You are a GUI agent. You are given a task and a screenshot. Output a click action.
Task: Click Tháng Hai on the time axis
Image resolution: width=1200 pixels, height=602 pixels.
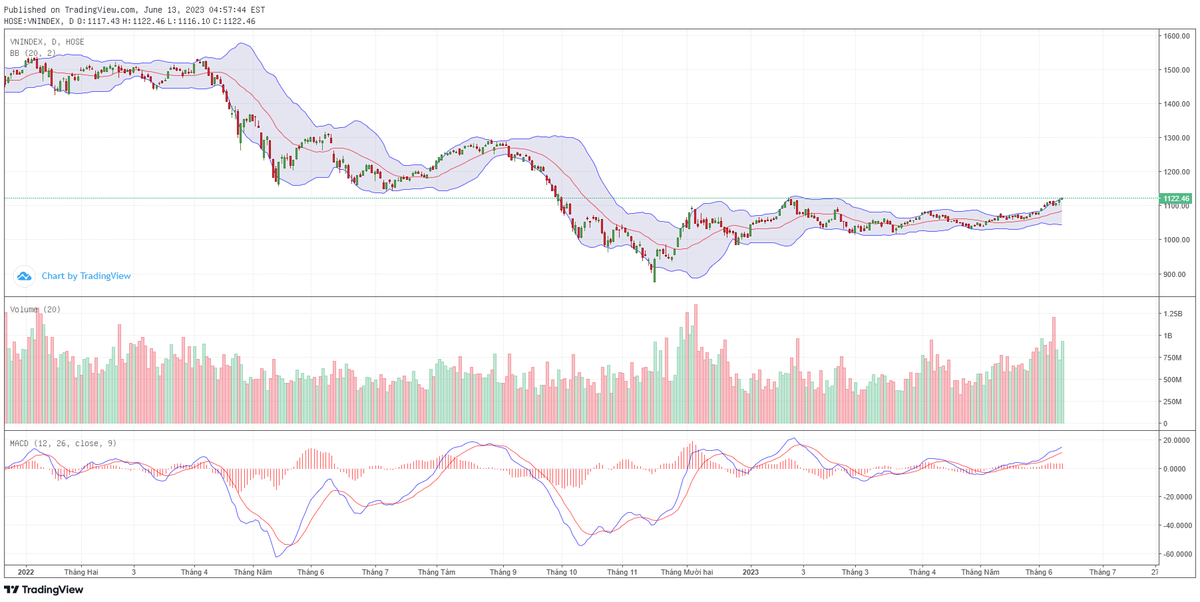[x=81, y=572]
